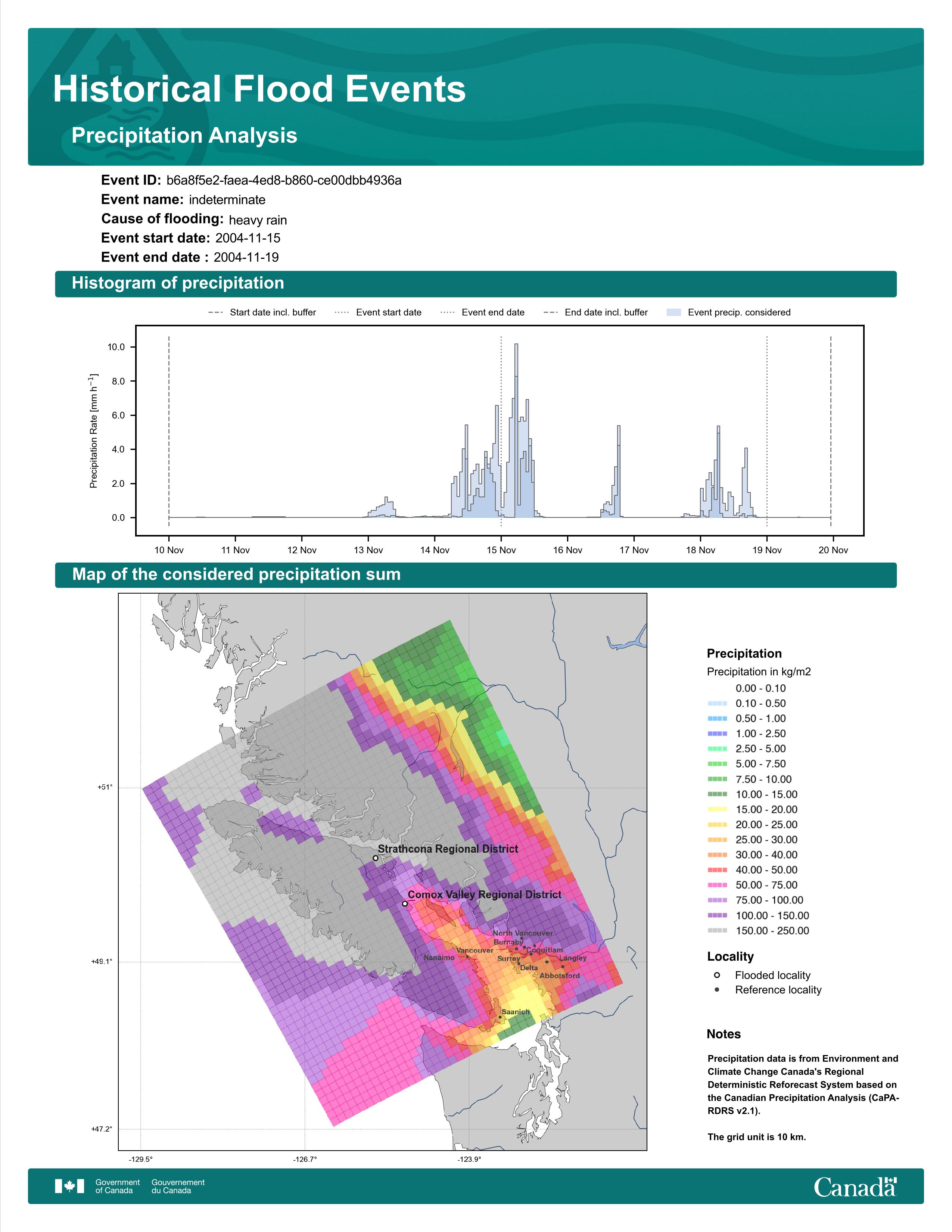The image size is (952, 1232).
Task: Click the Locality legend heading
Action: (730, 957)
